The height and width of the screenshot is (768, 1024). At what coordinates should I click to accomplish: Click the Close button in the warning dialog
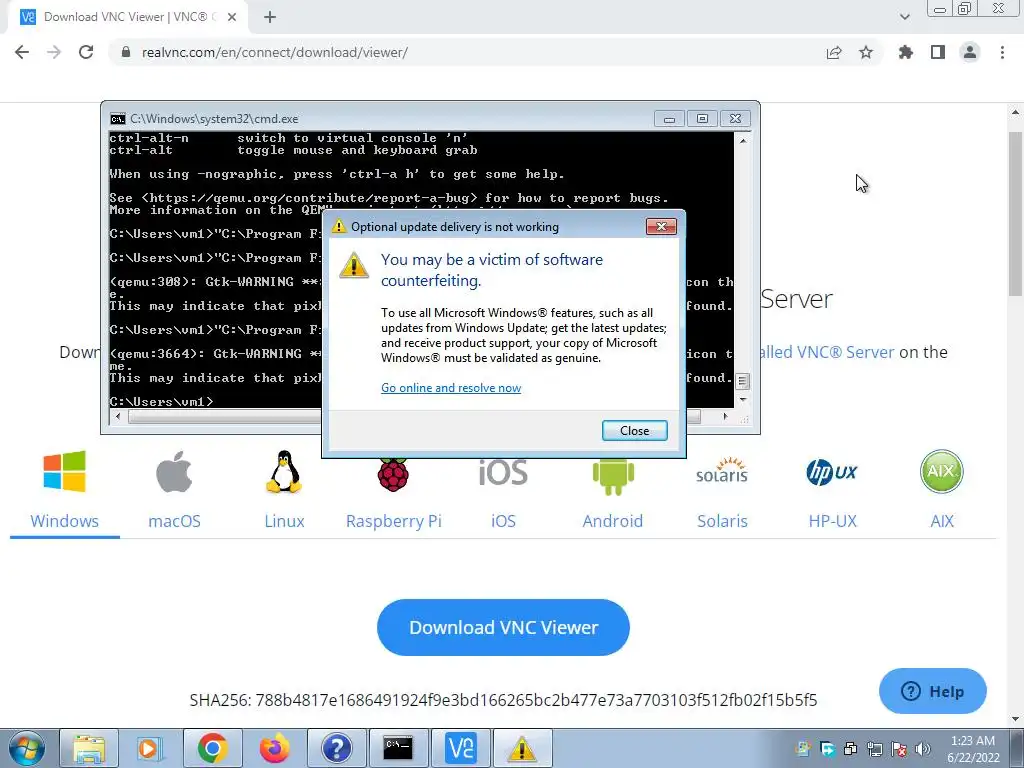pos(634,430)
